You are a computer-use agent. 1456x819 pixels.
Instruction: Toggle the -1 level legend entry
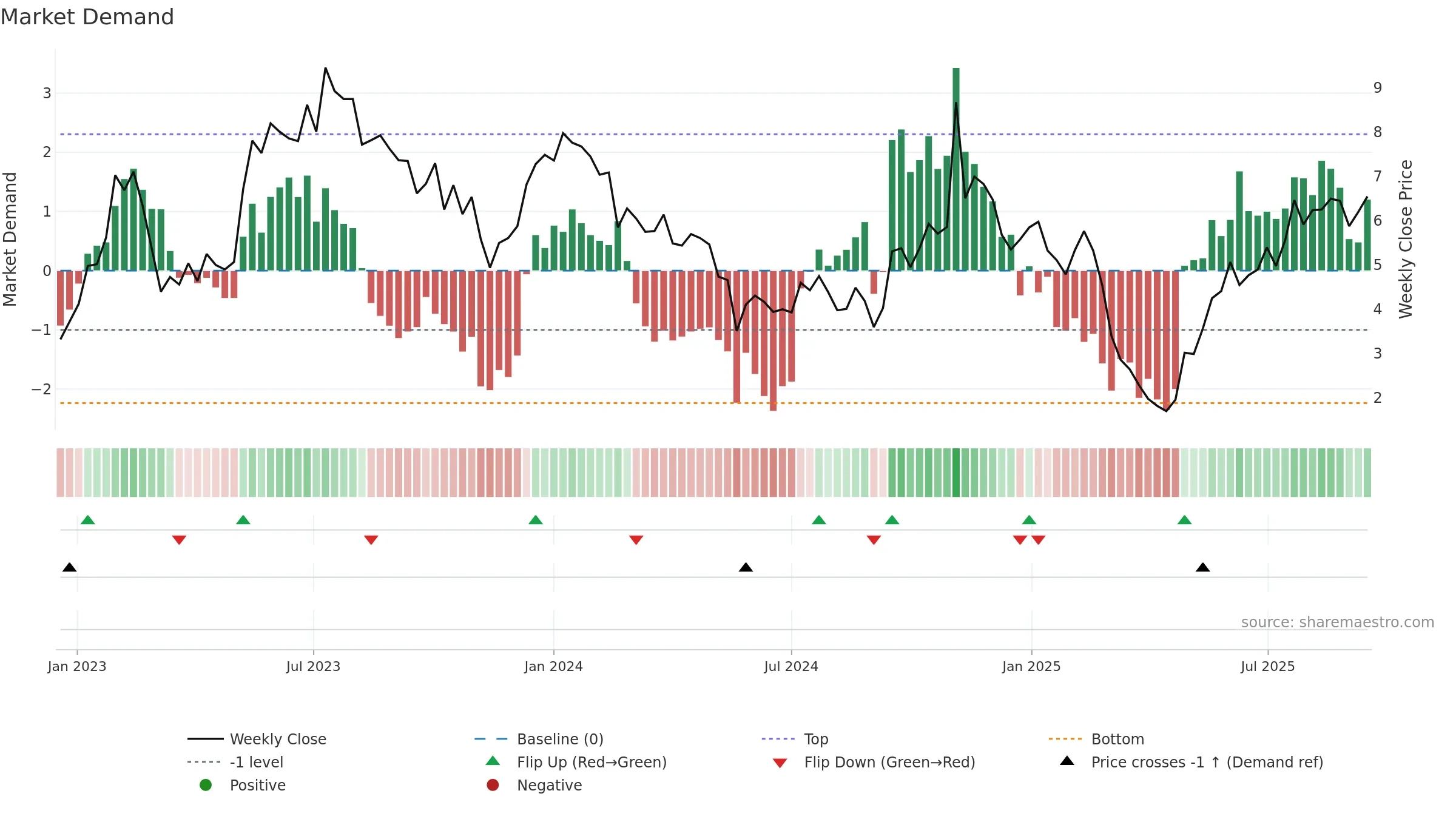[x=235, y=762]
